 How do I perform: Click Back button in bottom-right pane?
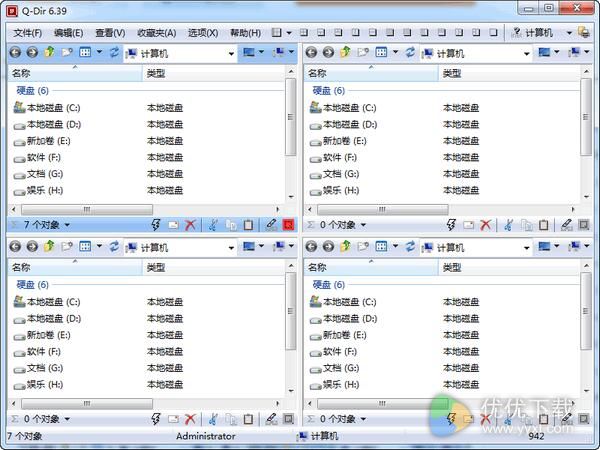click(x=311, y=246)
